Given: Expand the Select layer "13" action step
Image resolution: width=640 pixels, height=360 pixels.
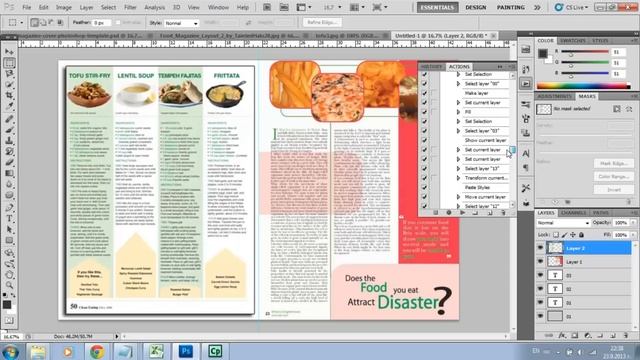Looking at the screenshot, I should click(x=458, y=169).
